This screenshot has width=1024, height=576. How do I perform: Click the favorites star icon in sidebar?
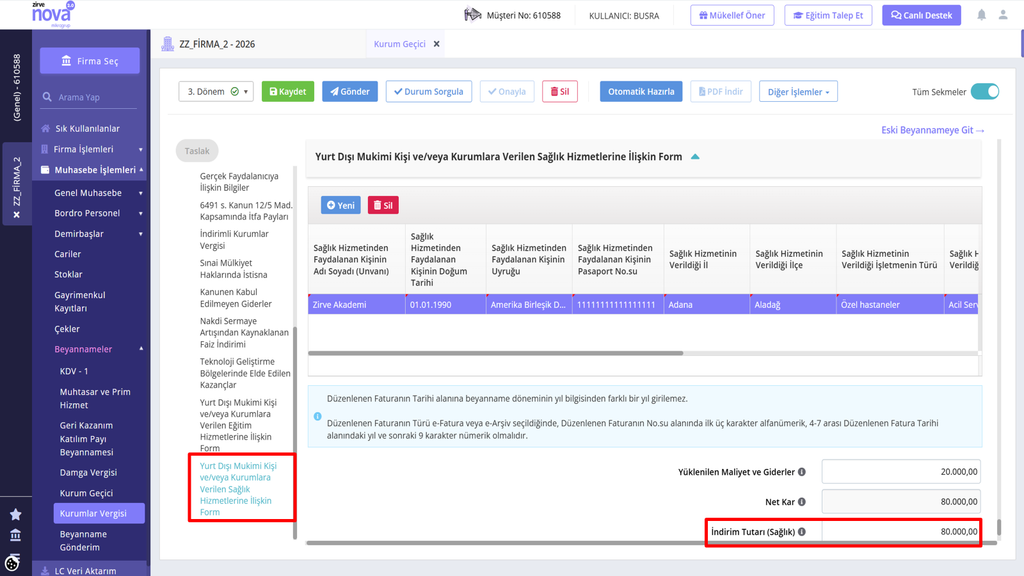tap(16, 515)
